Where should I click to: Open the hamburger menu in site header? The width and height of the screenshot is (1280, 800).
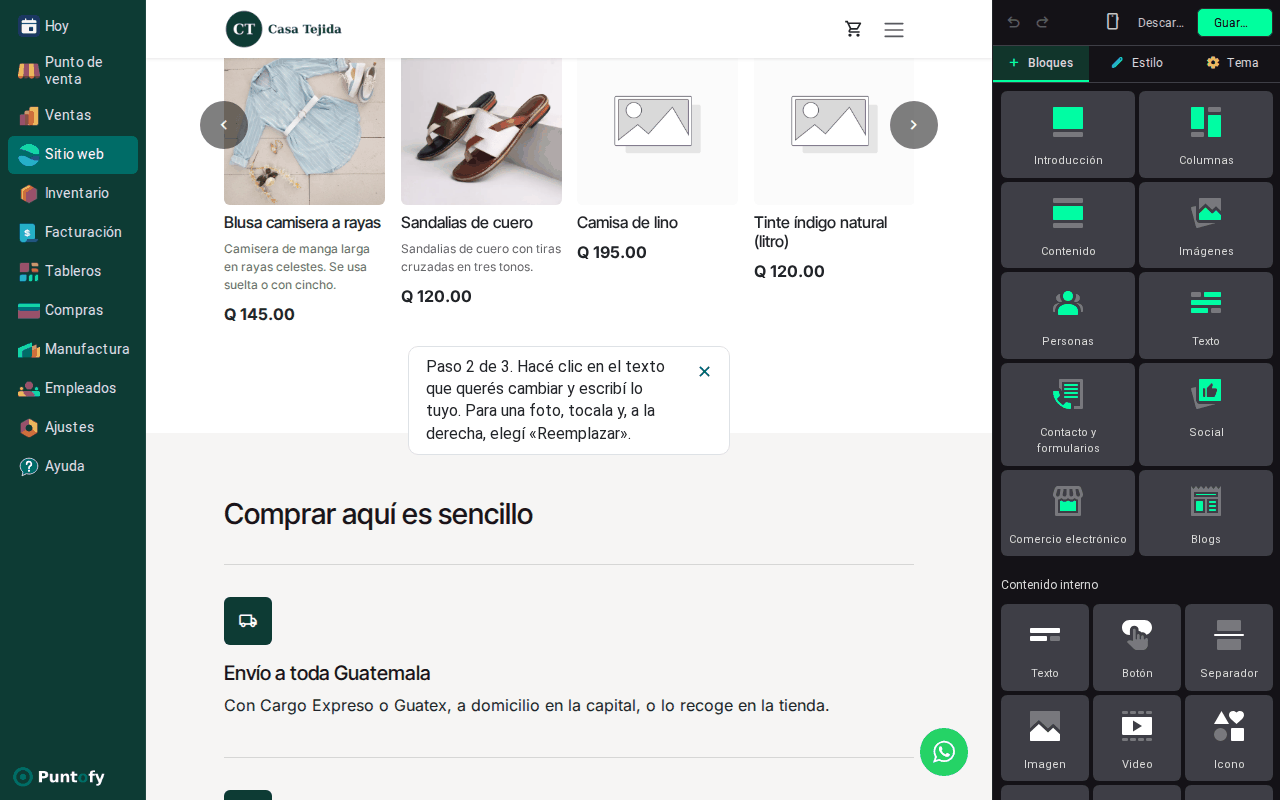[894, 30]
